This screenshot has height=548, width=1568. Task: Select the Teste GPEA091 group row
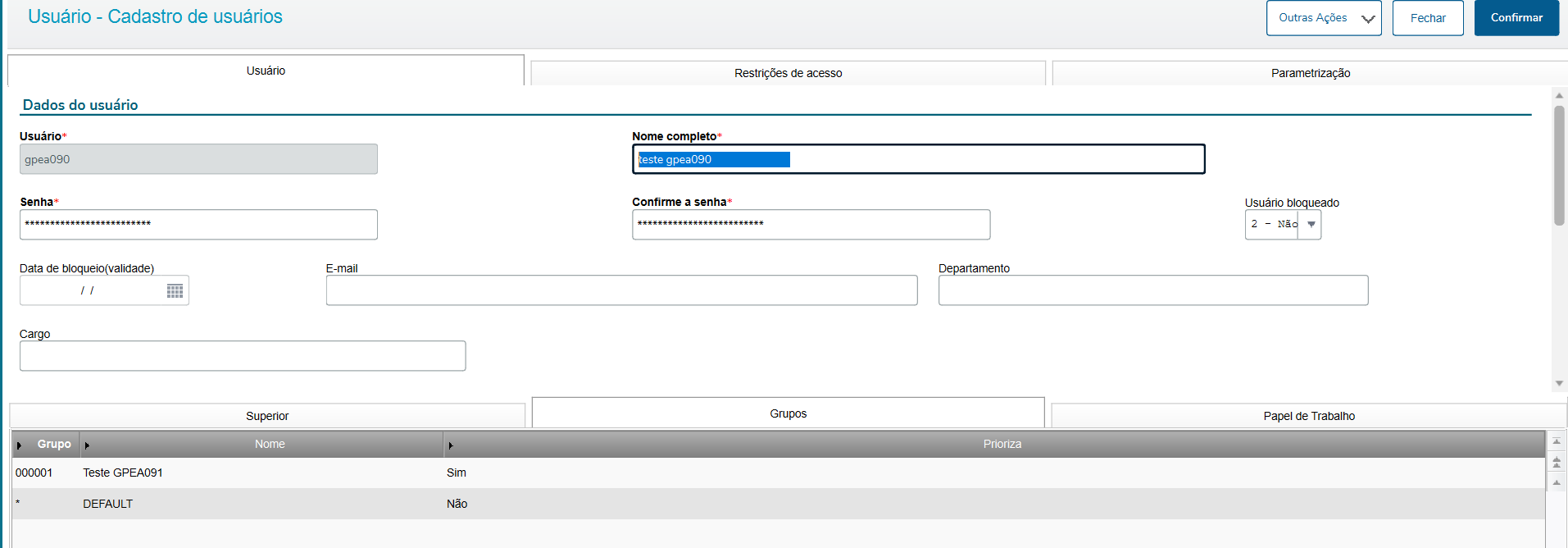[123, 473]
